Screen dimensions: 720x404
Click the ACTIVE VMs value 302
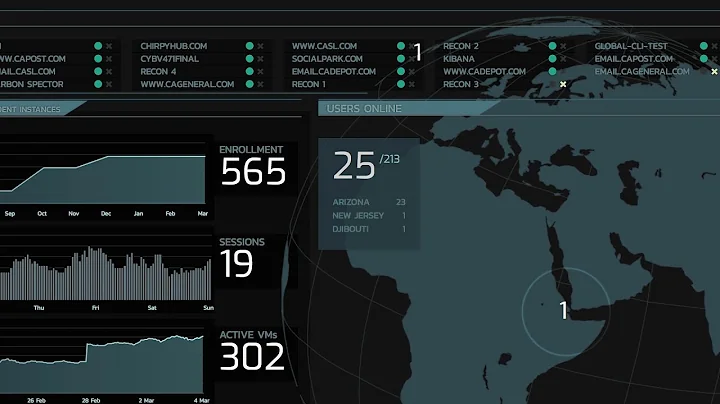(252, 357)
